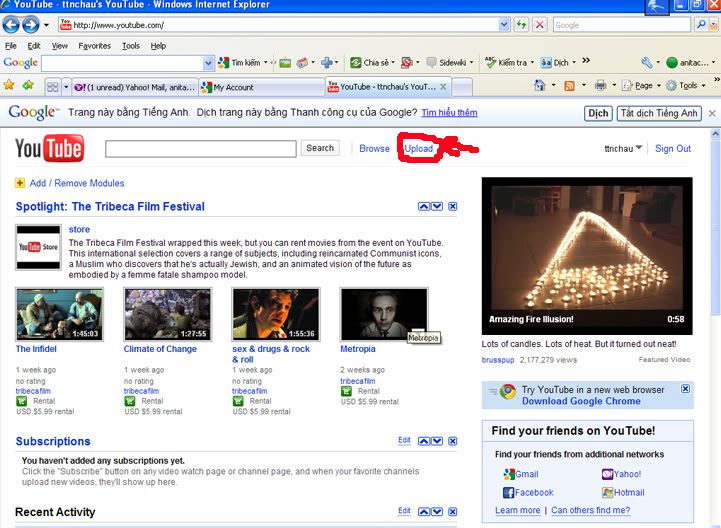Click the red Stop loading icon

coord(540,24)
